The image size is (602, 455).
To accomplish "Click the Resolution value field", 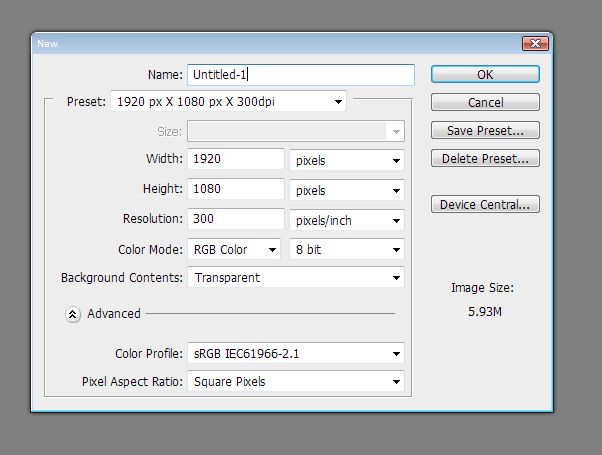I will [x=236, y=219].
